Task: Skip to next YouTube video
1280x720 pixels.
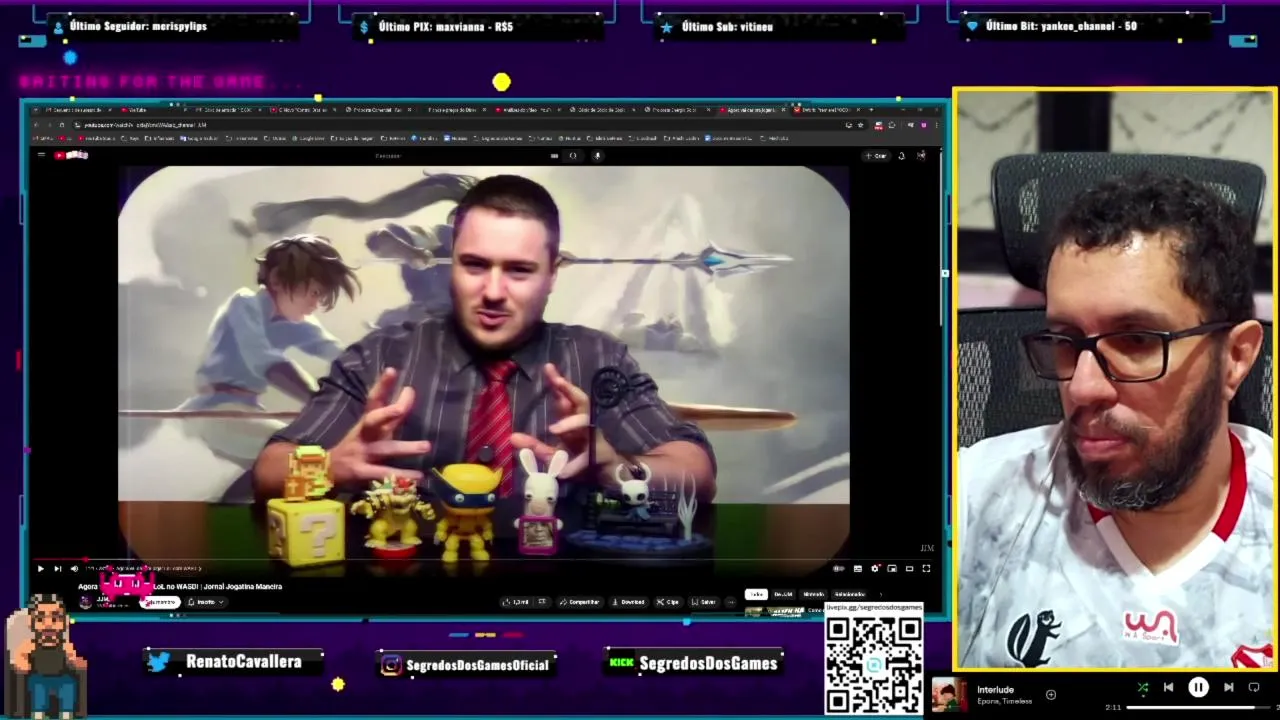Action: point(58,569)
